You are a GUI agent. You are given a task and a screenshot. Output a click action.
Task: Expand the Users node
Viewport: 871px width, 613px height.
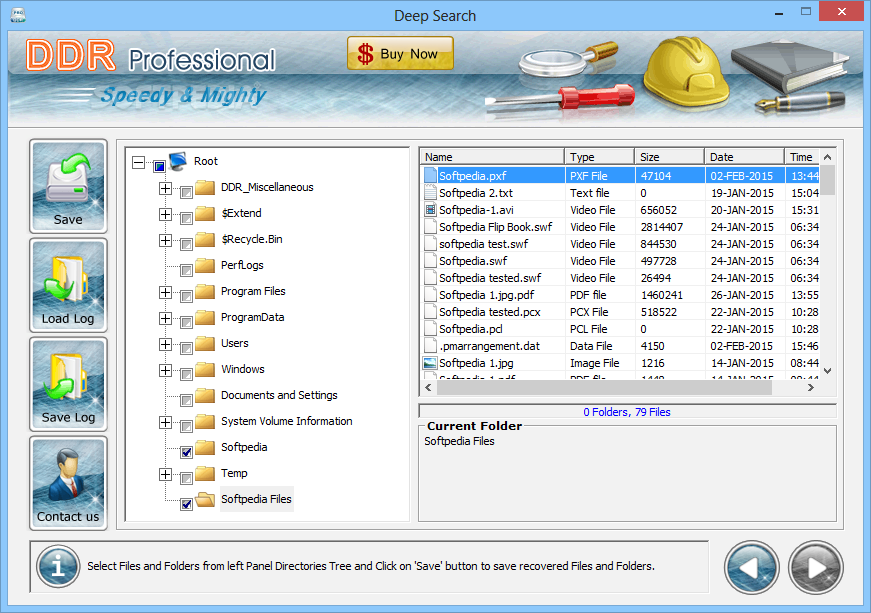click(165, 344)
